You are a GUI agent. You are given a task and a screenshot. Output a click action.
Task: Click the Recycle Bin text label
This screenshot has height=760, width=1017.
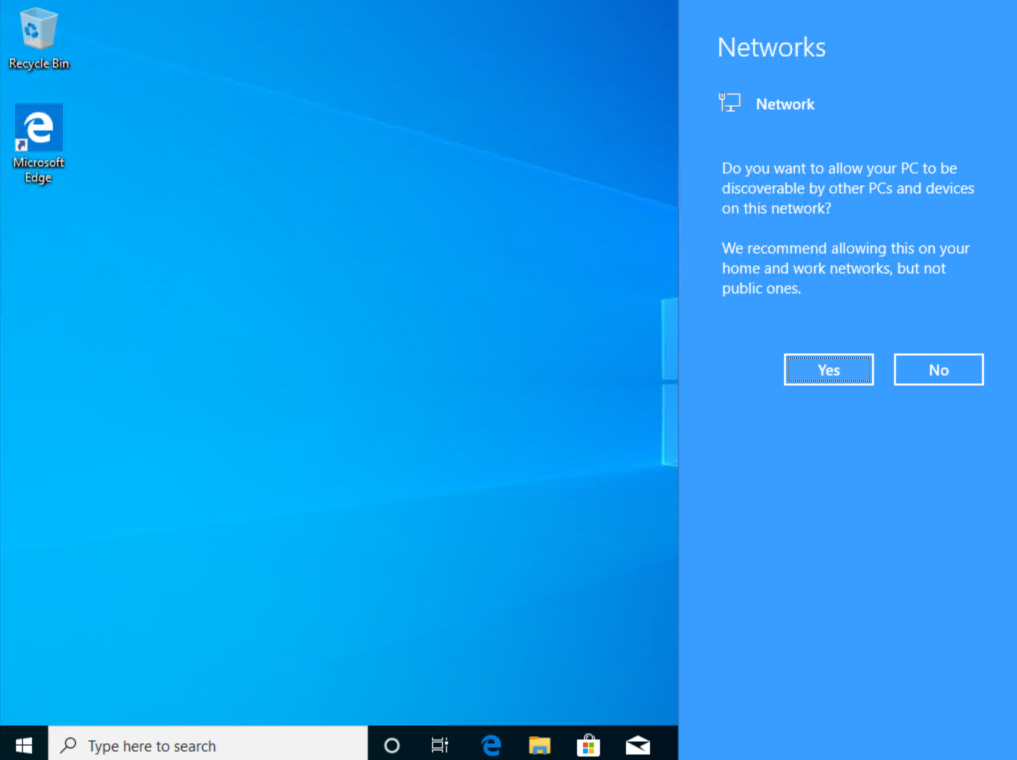[39, 64]
